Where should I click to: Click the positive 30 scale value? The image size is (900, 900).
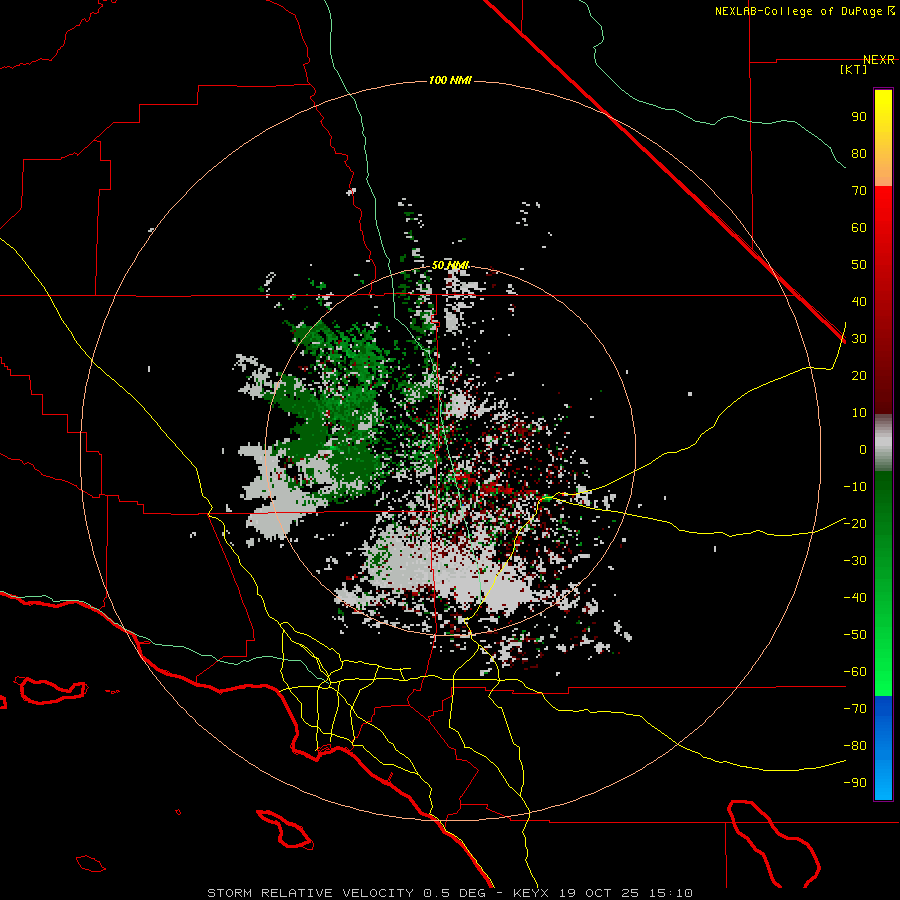coord(859,339)
